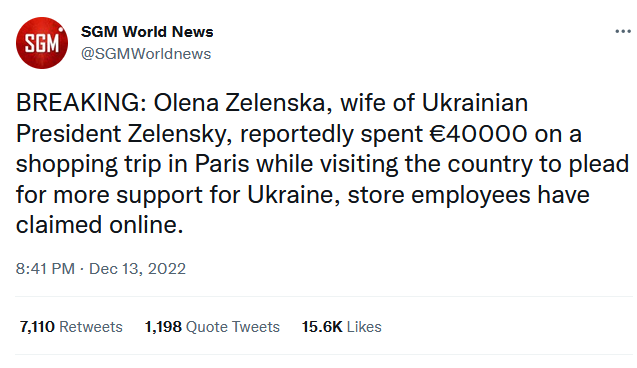Click the 8:41 PM timestamp
637x368 pixels.
[45, 268]
